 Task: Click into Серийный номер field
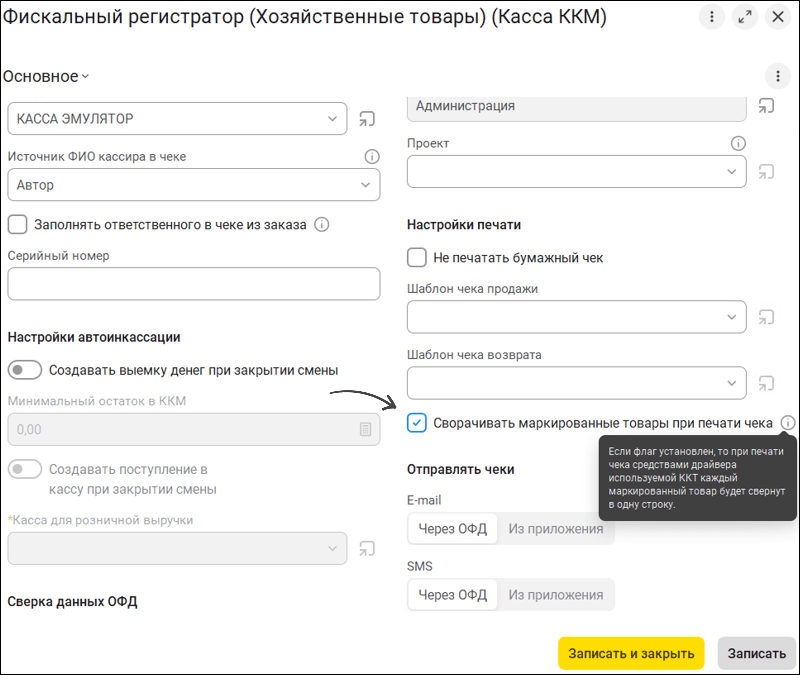(194, 284)
